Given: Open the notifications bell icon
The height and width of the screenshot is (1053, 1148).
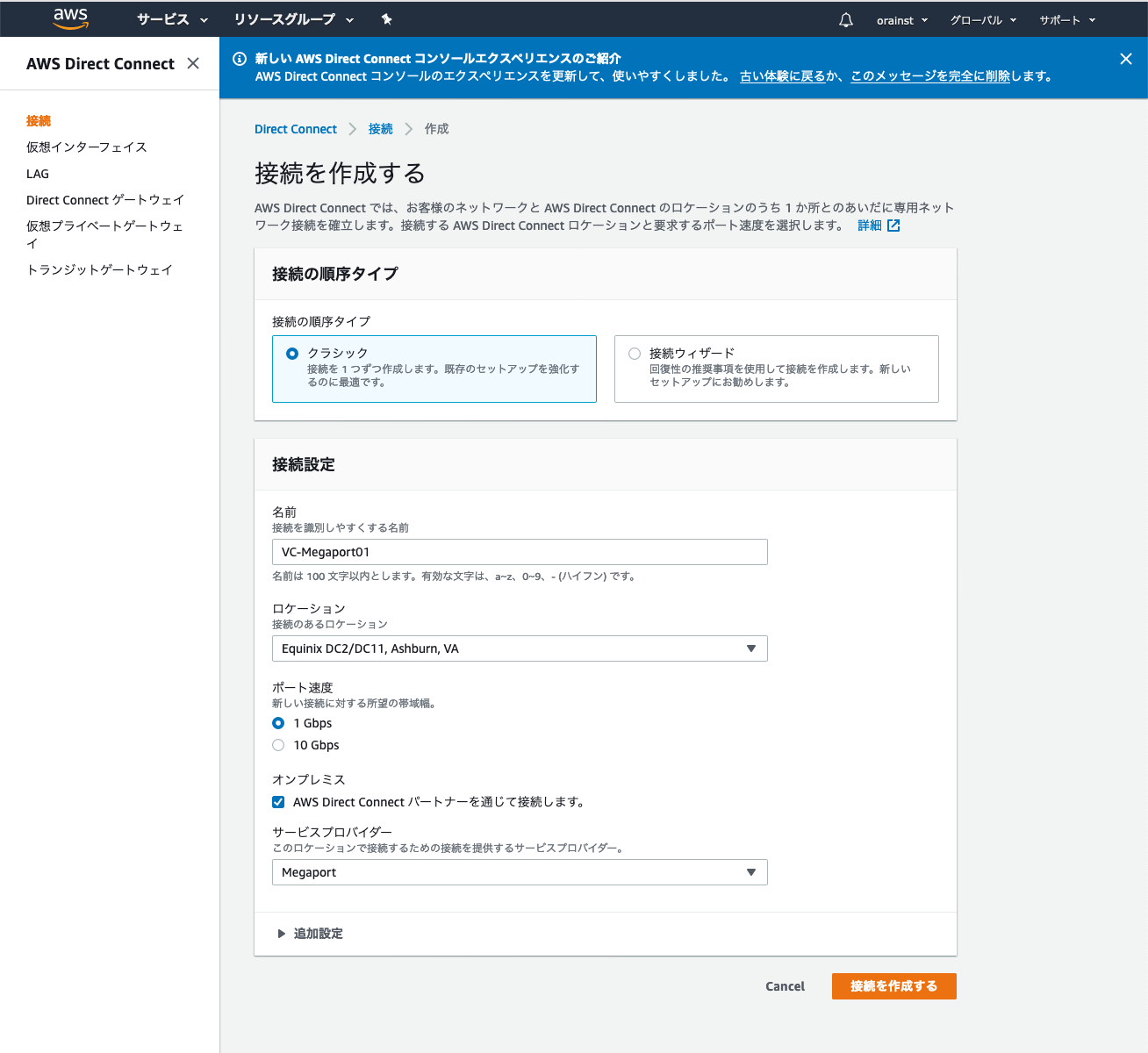Looking at the screenshot, I should click(845, 19).
